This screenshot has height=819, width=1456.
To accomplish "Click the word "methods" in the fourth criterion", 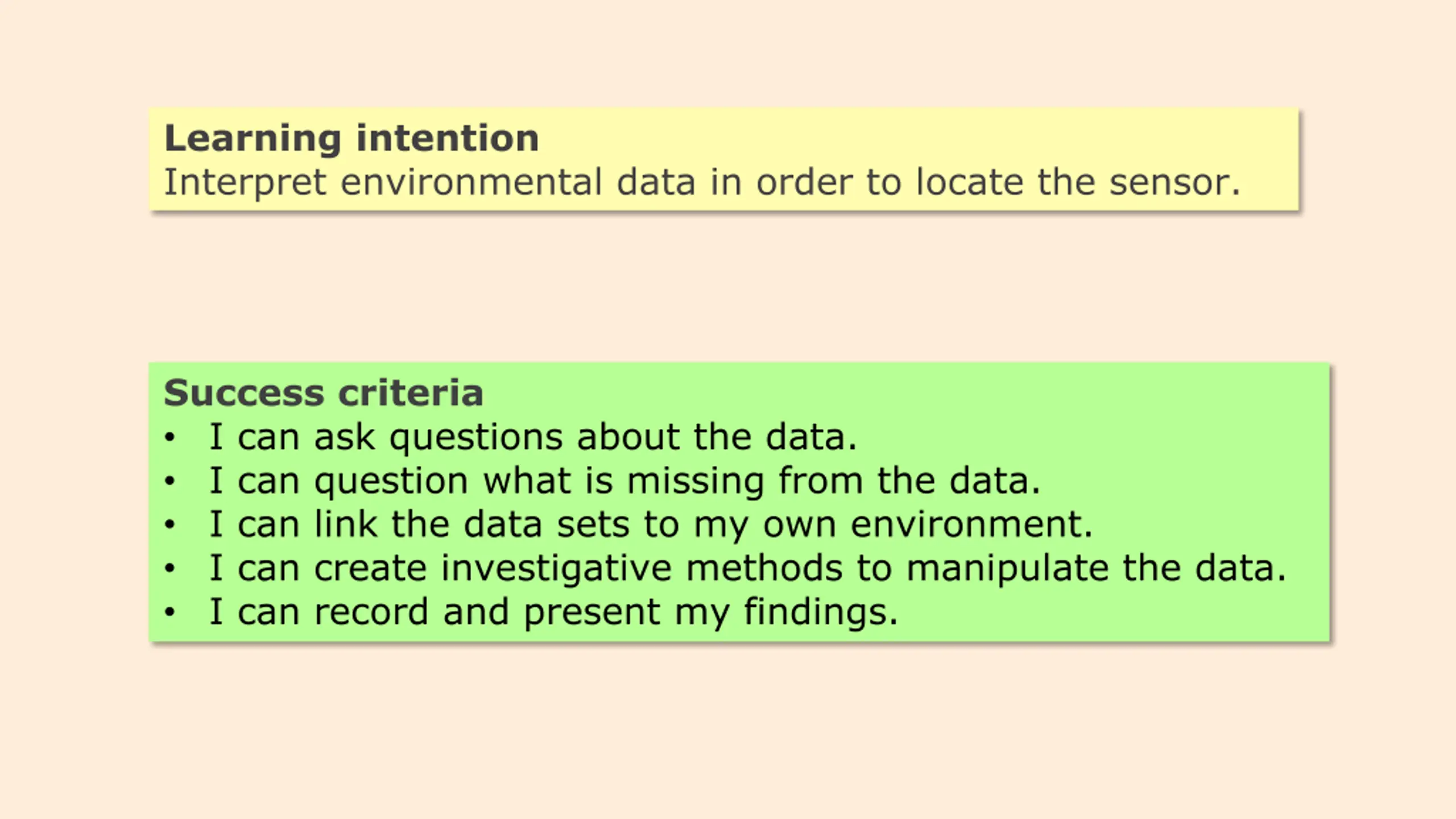I will (764, 568).
